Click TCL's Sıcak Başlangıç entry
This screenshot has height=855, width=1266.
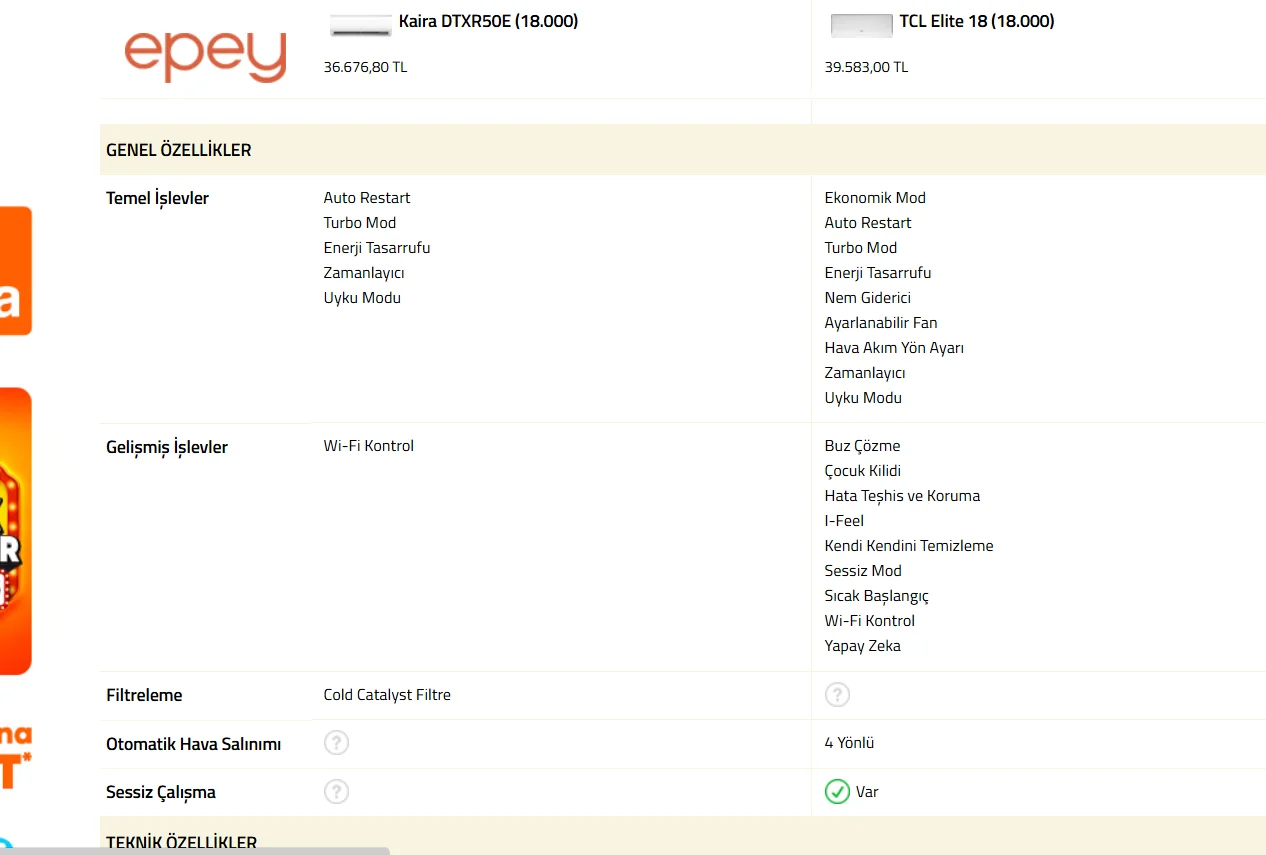coord(877,596)
